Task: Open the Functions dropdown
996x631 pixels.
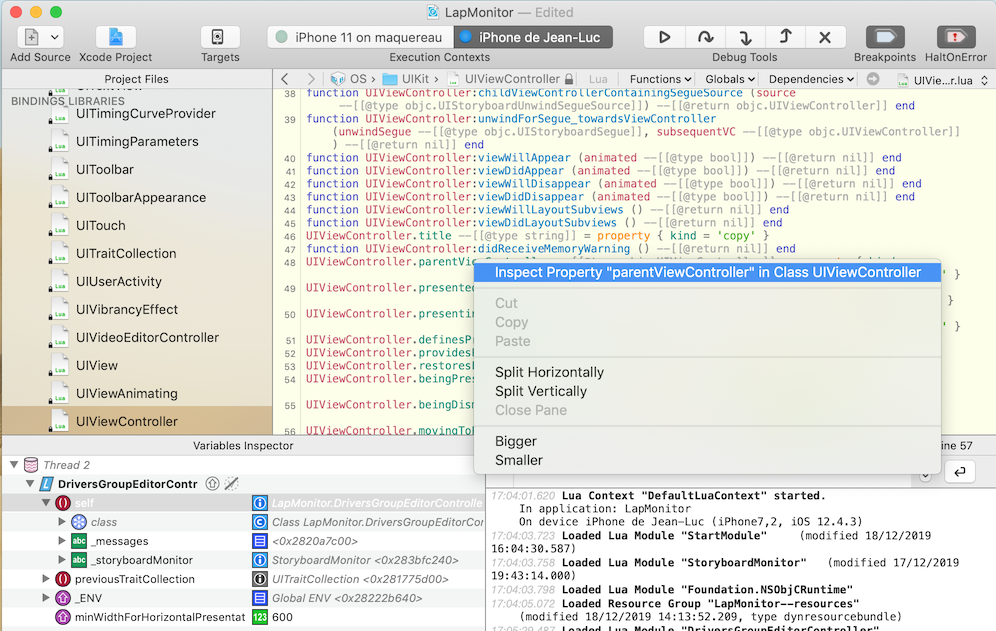Action: [x=660, y=79]
